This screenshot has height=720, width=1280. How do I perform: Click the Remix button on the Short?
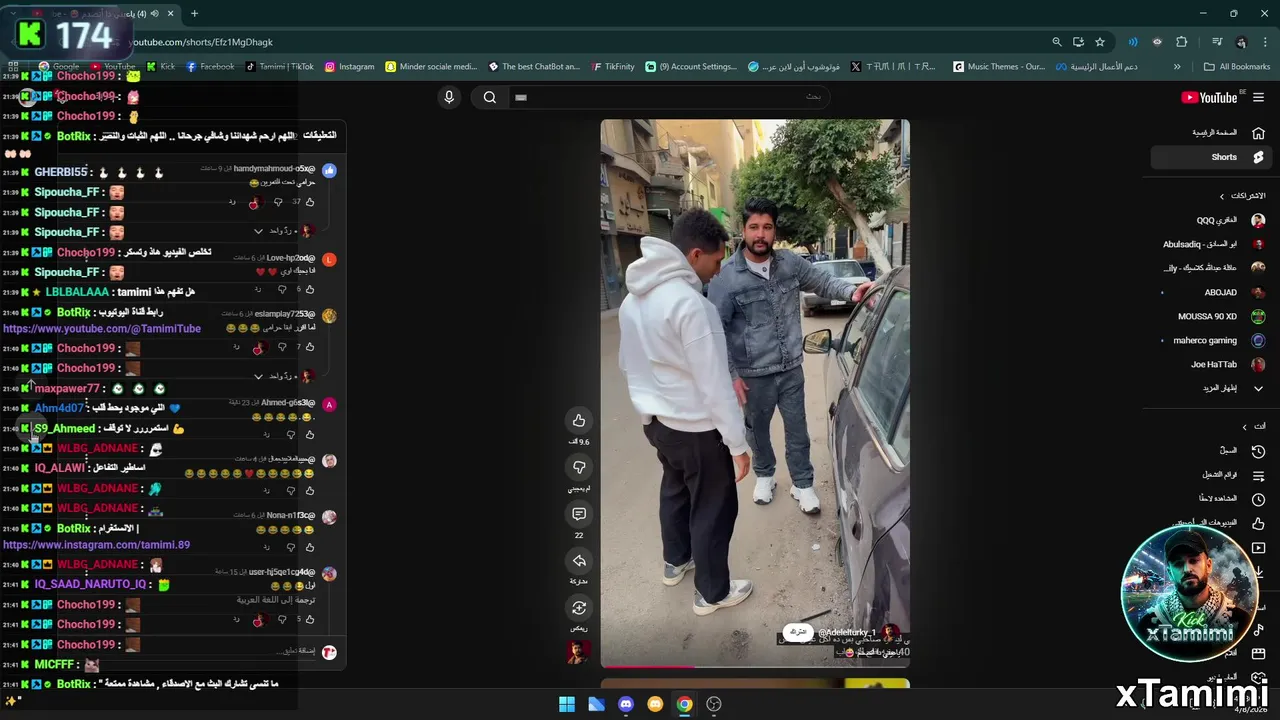click(x=579, y=608)
